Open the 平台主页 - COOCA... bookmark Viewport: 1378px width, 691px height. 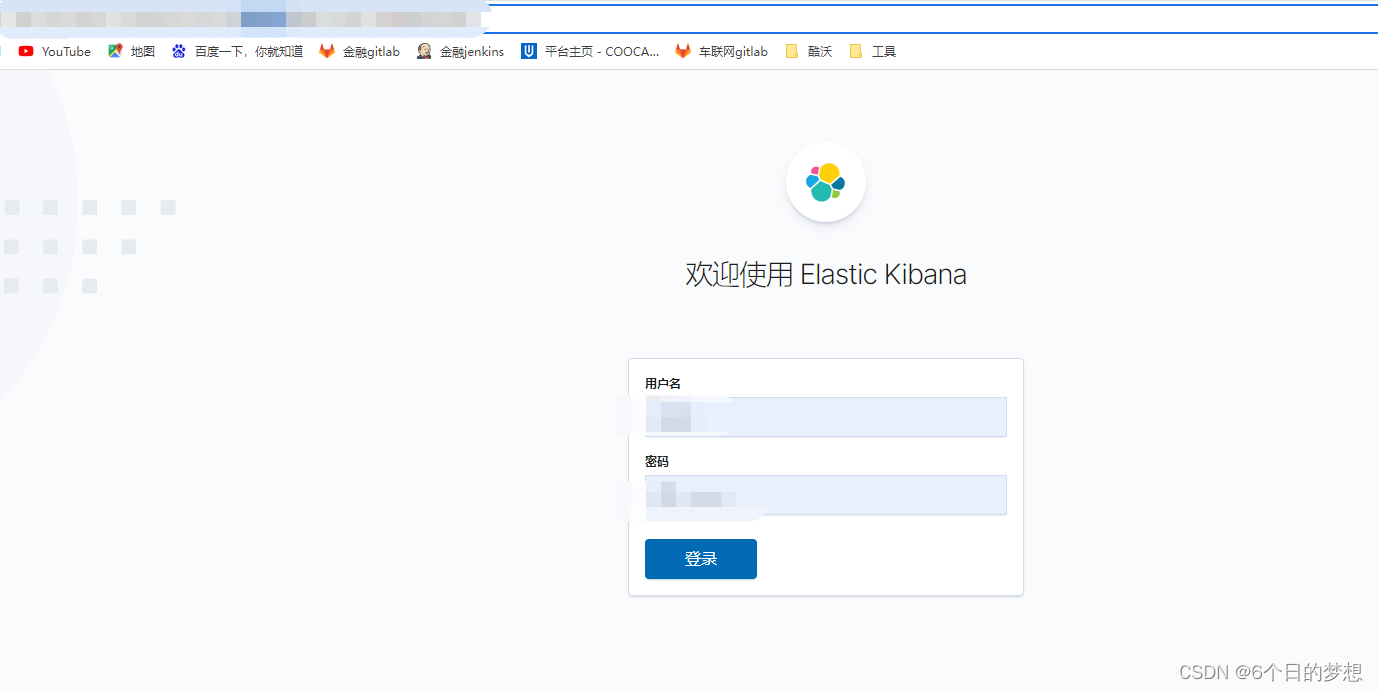(590, 51)
